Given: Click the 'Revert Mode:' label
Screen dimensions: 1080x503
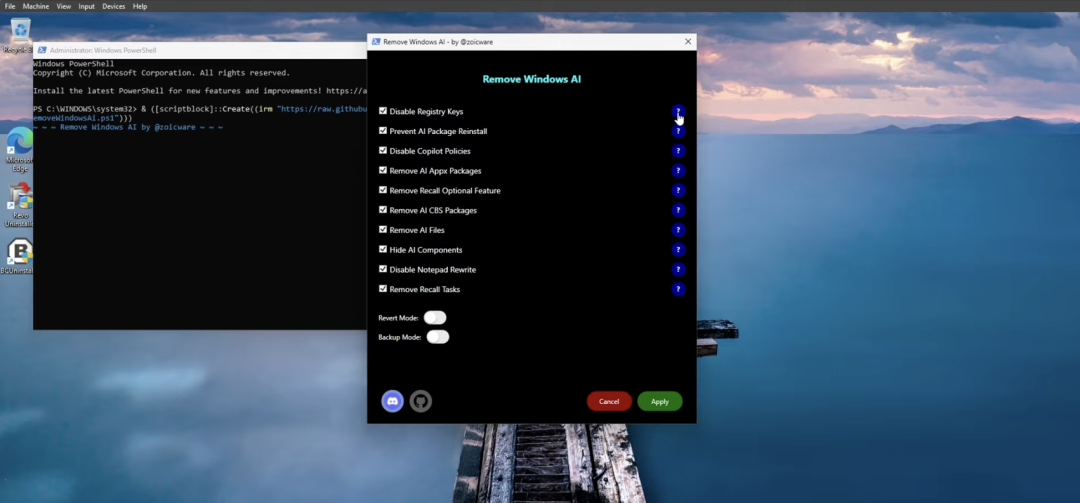Looking at the screenshot, I should [398, 318].
